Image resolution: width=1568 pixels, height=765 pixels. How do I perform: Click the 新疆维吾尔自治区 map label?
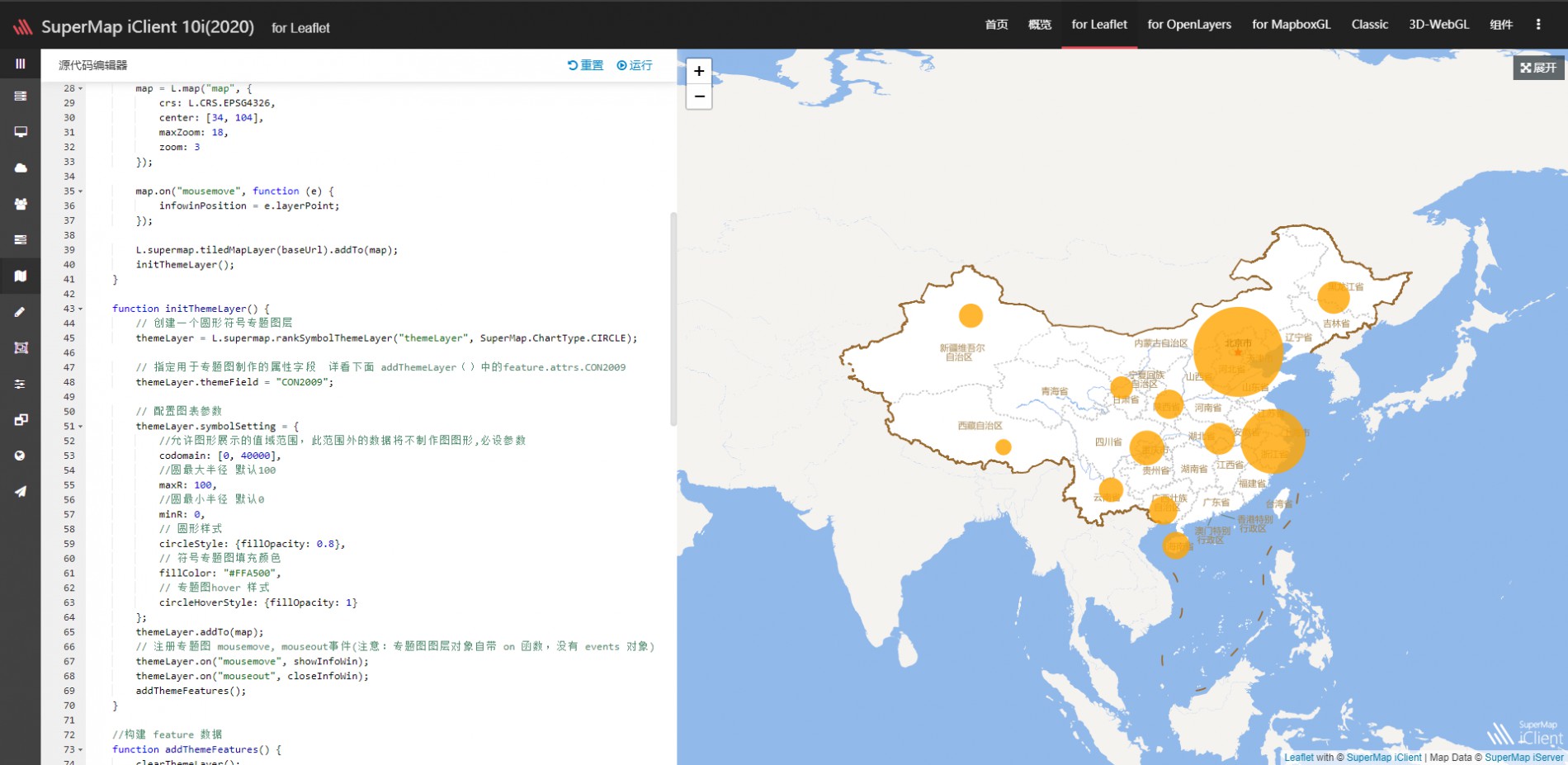pyautogui.click(x=962, y=352)
